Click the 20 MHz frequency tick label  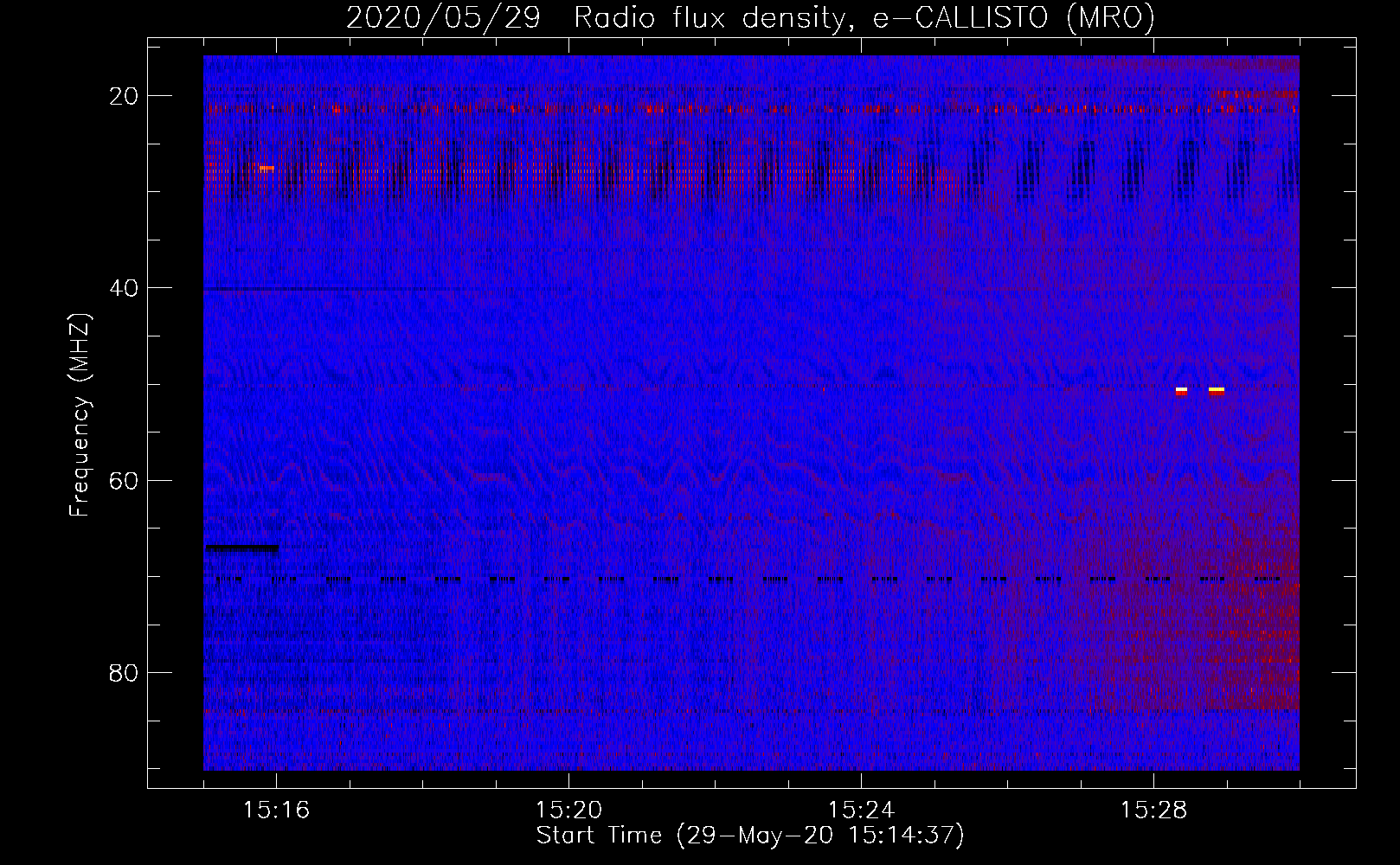[x=124, y=96]
